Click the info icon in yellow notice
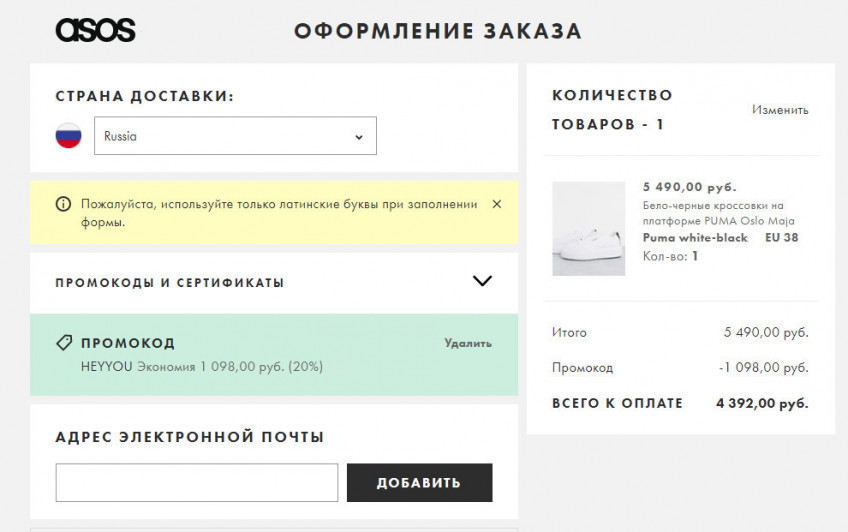This screenshot has height=532, width=848. pyautogui.click(x=63, y=204)
